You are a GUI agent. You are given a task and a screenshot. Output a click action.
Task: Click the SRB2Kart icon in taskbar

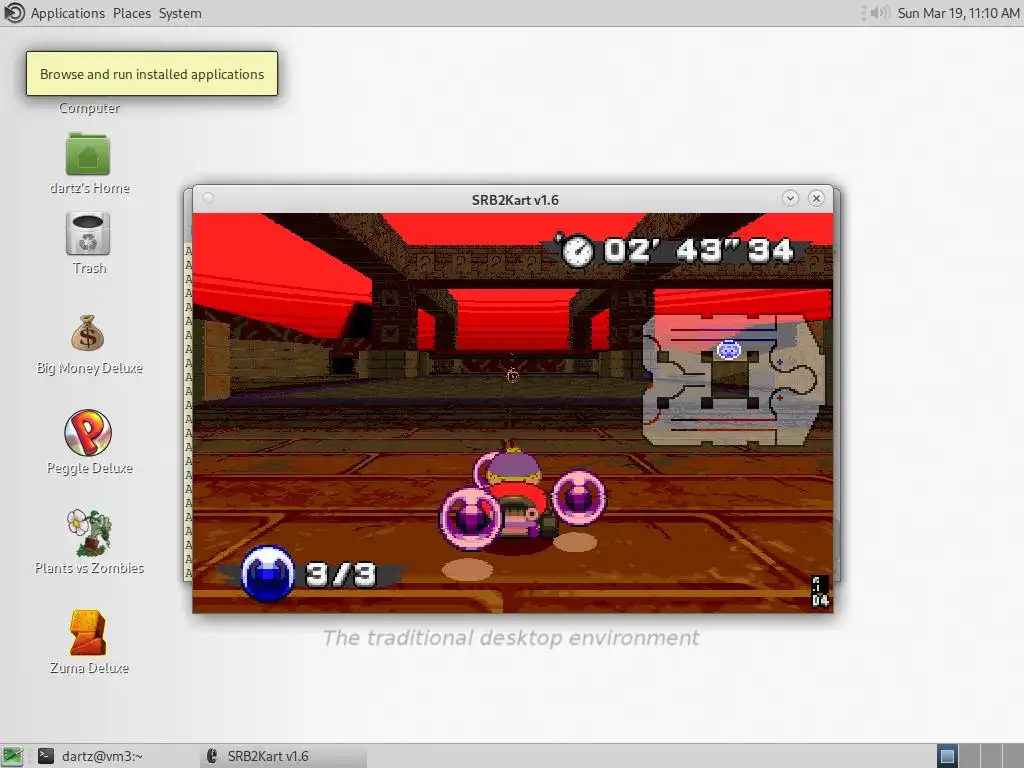point(212,756)
